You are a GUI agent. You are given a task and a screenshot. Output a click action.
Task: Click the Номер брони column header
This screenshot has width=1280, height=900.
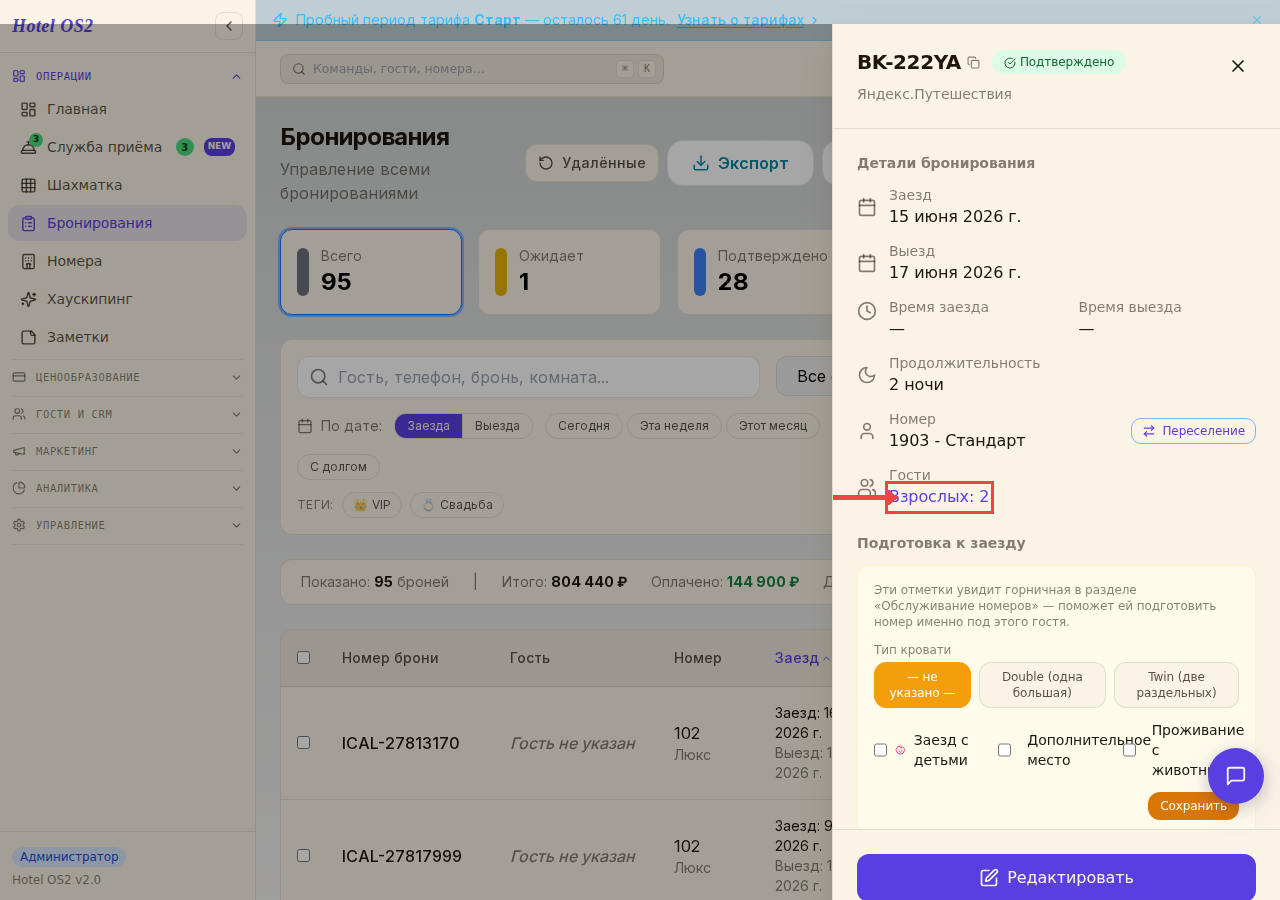tap(390, 658)
